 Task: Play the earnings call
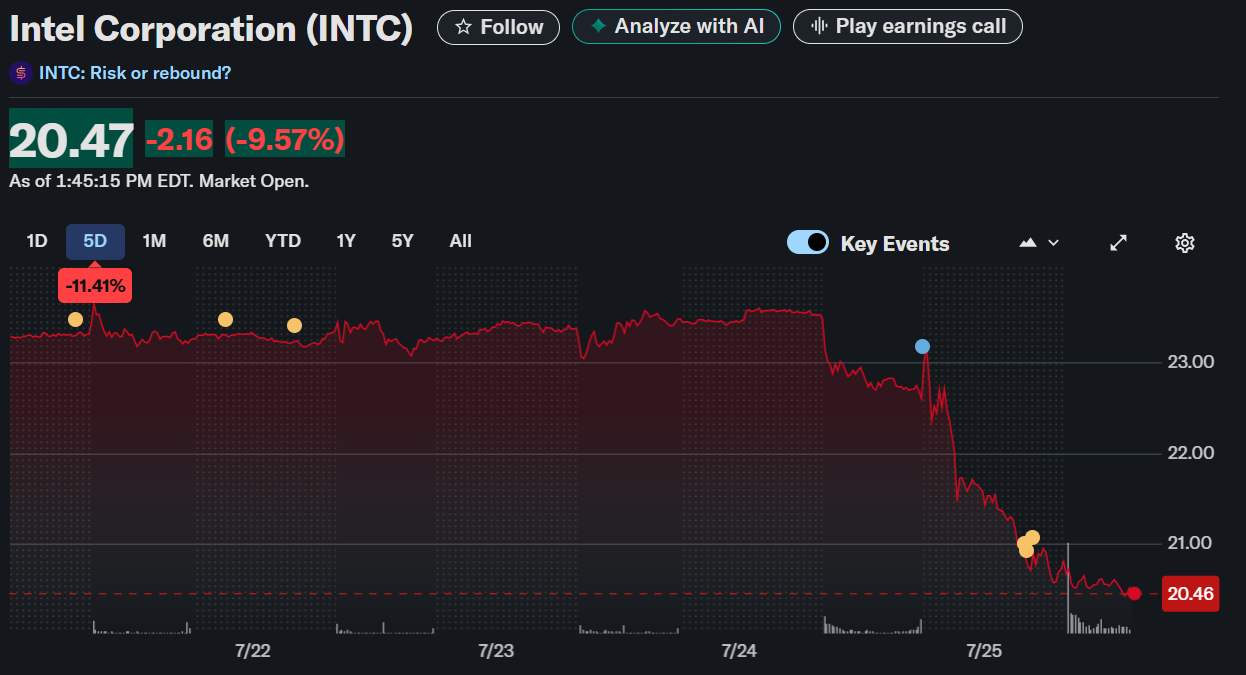[907, 27]
